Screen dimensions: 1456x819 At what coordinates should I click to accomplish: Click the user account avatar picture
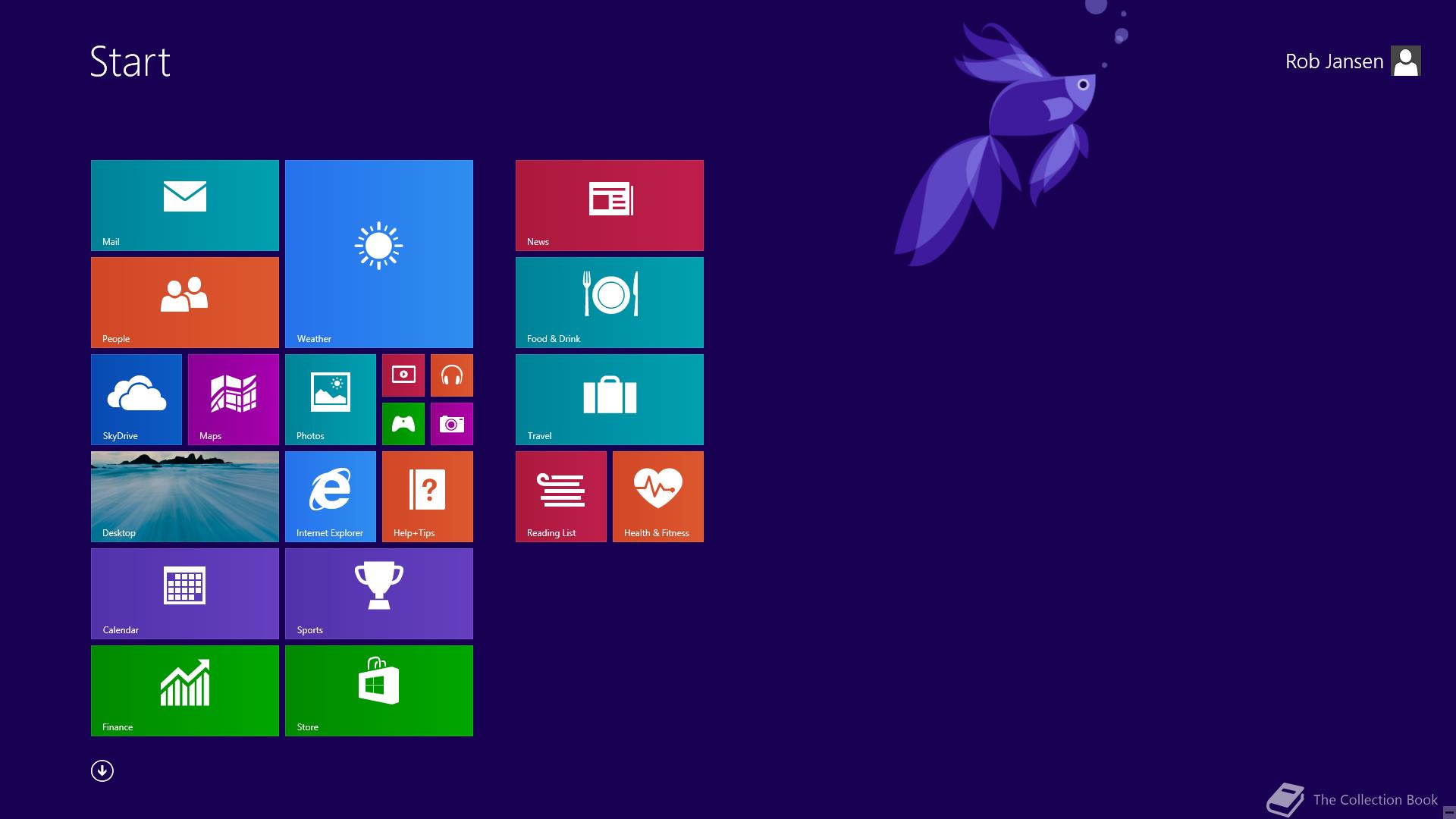tap(1406, 61)
